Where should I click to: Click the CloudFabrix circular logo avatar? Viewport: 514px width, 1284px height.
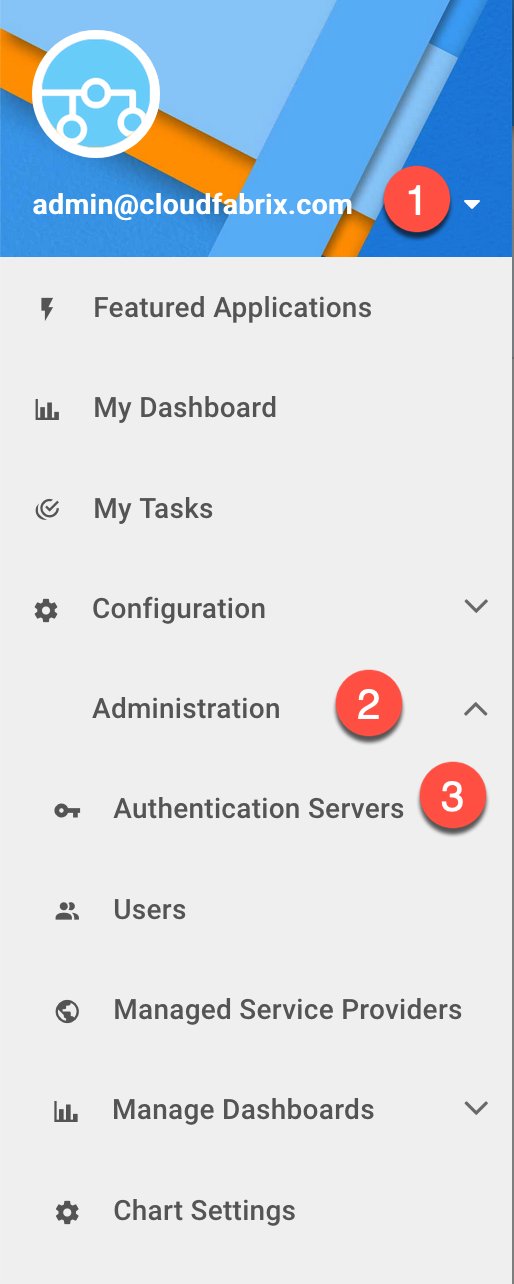tap(96, 94)
